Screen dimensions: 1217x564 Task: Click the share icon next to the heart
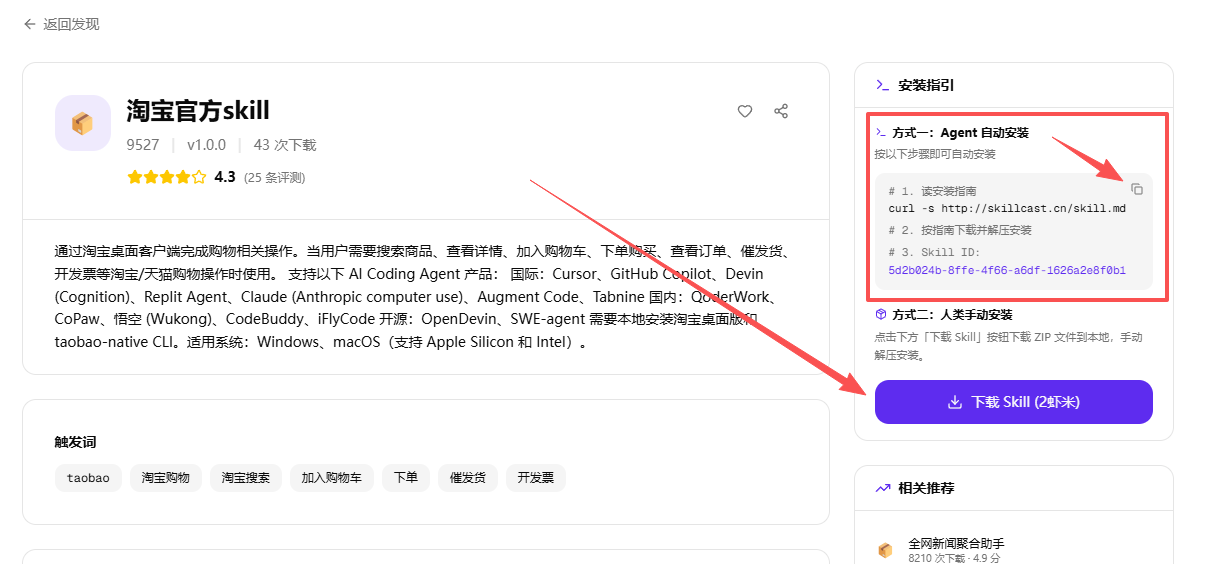(781, 111)
